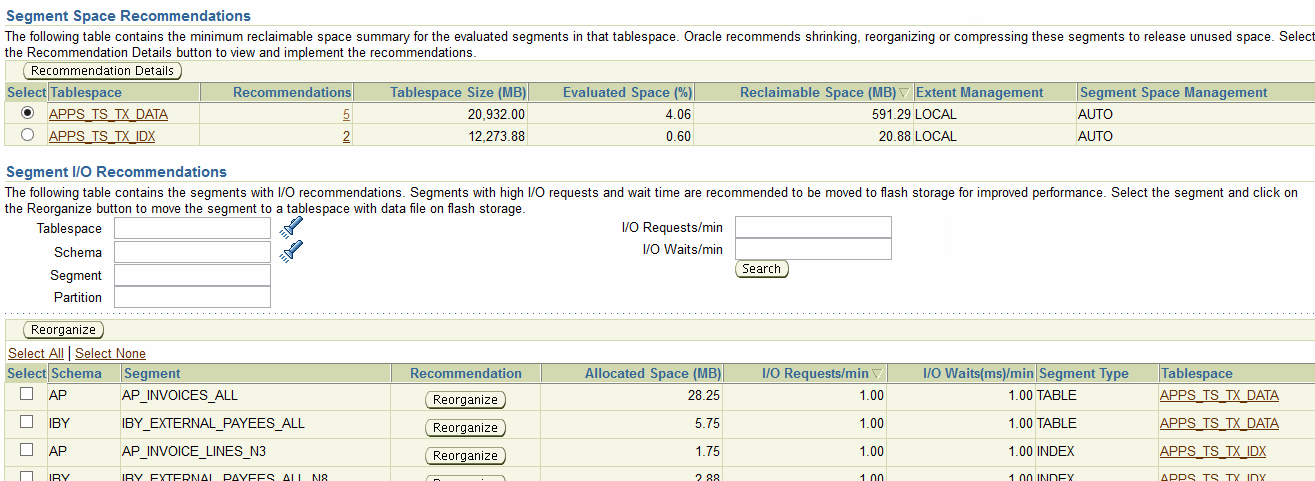Click the Reorganize button above the table
The width and height of the screenshot is (1315, 481).
coord(63,330)
